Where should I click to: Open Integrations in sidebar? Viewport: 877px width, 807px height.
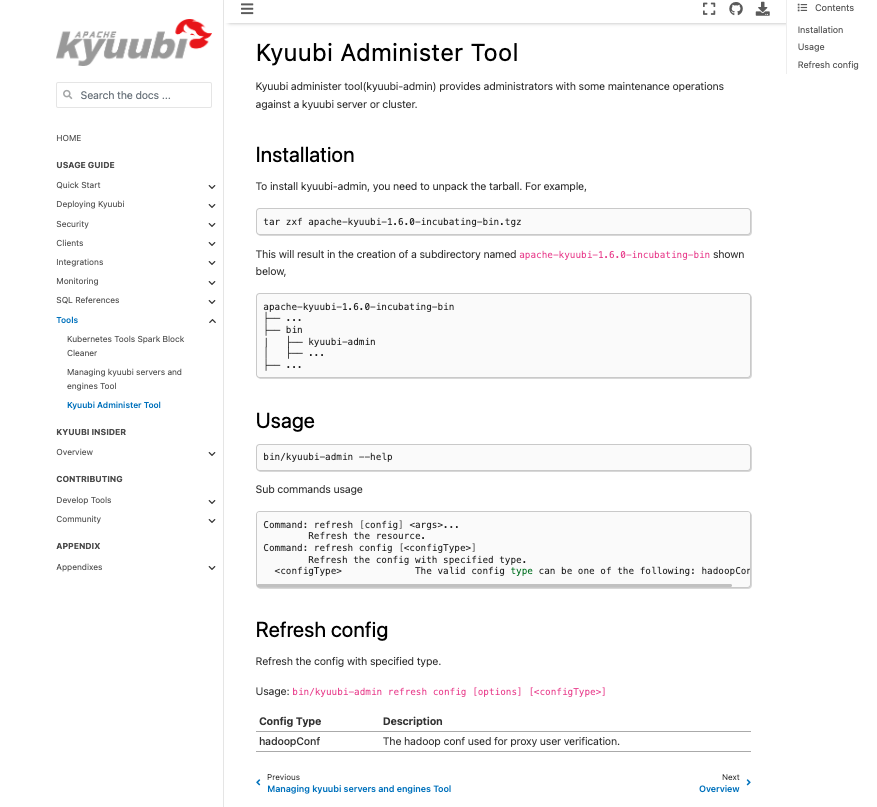(79, 262)
